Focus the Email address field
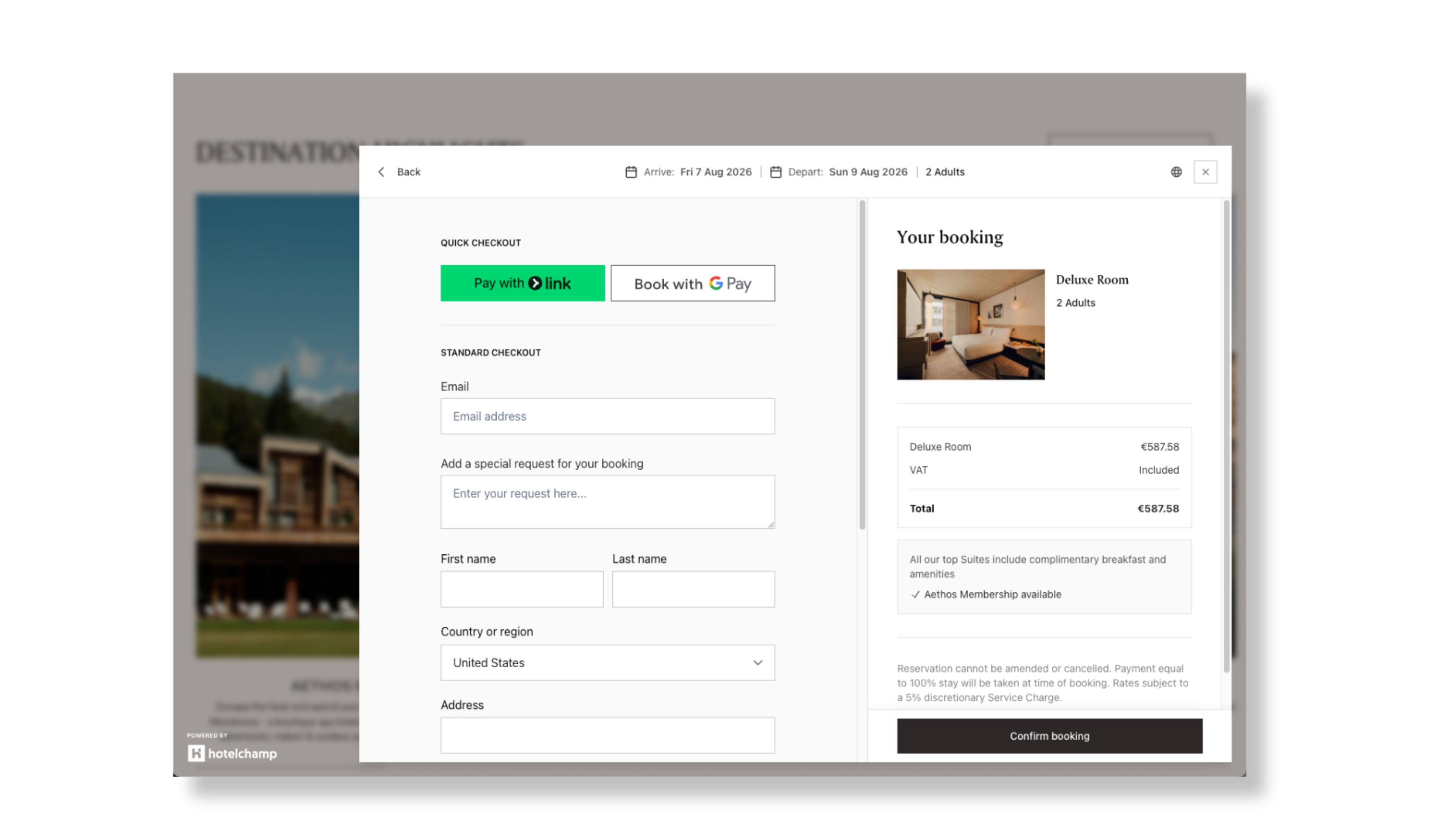 (607, 417)
